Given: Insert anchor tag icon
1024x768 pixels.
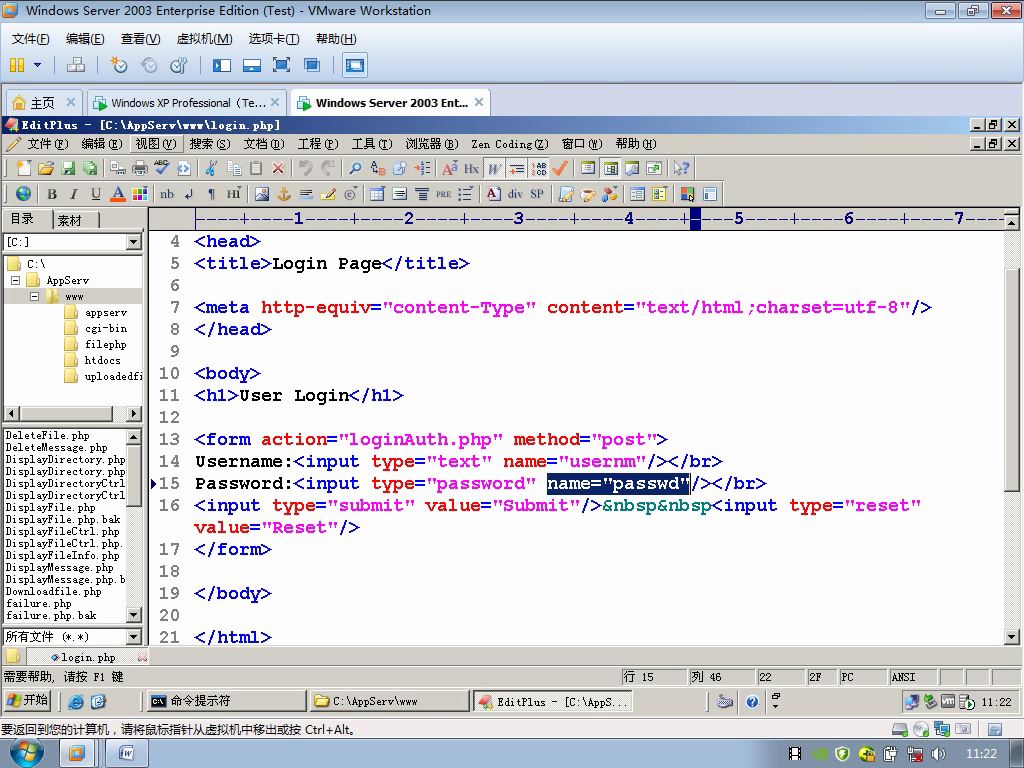Looking at the screenshot, I should pos(284,194).
